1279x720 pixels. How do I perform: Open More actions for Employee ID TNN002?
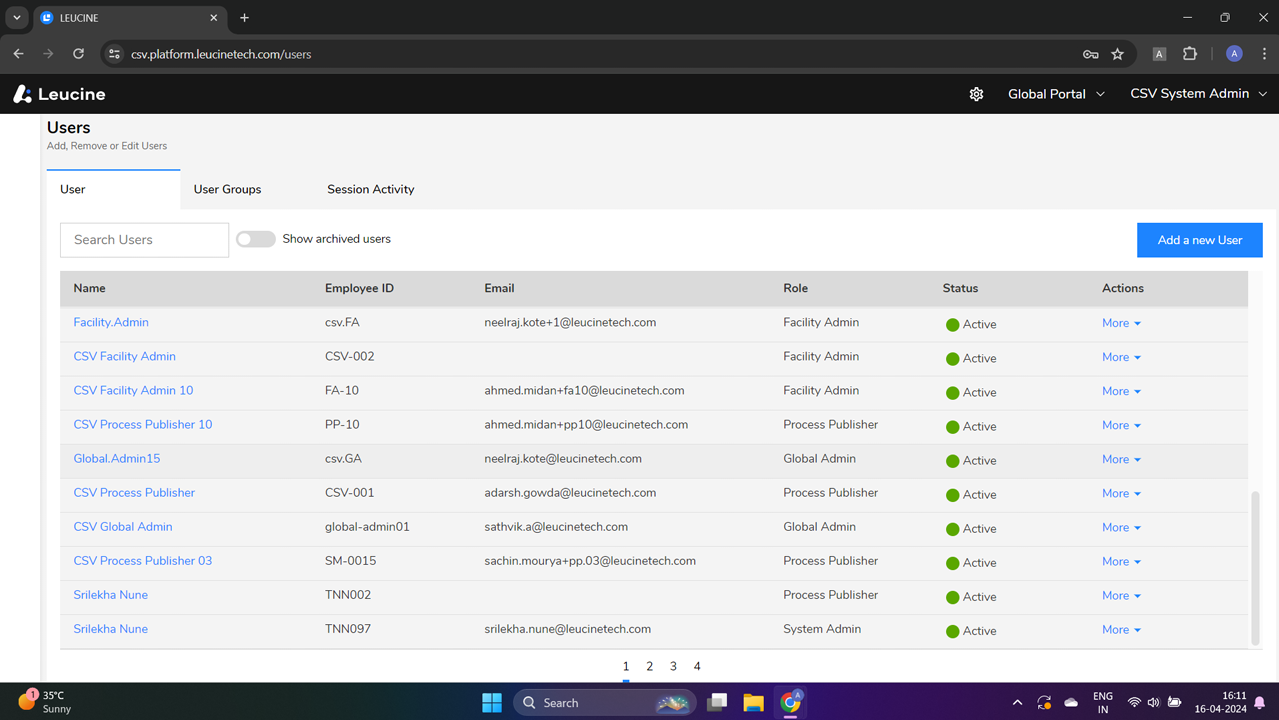pyautogui.click(x=1121, y=595)
